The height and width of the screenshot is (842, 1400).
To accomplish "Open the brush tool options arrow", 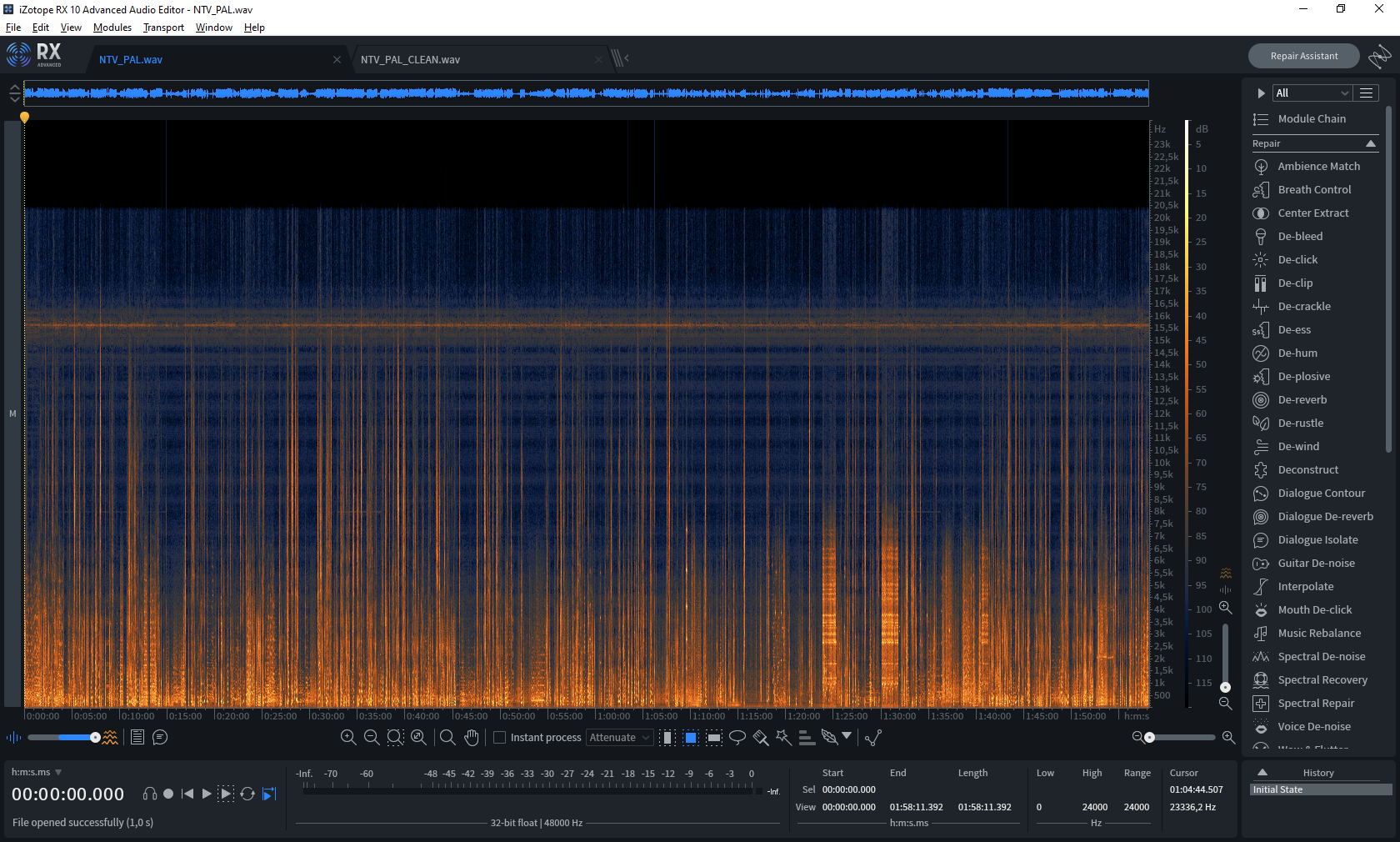I will (x=847, y=736).
